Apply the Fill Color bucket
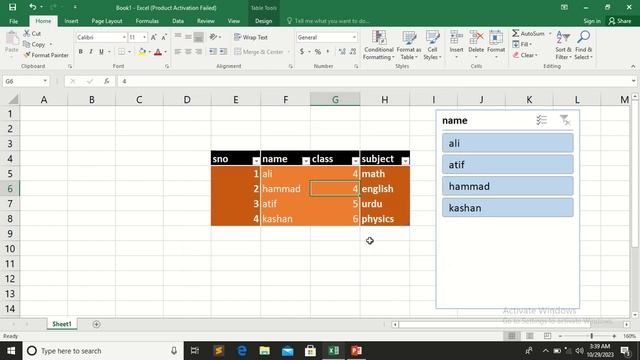Image resolution: width=640 pixels, height=360 pixels. 142,52
